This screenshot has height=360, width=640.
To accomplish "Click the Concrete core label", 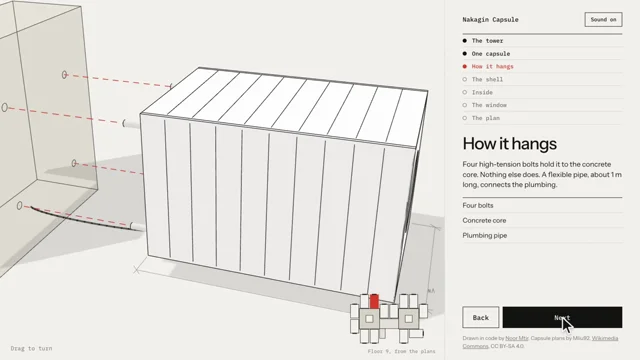I will click(x=484, y=220).
